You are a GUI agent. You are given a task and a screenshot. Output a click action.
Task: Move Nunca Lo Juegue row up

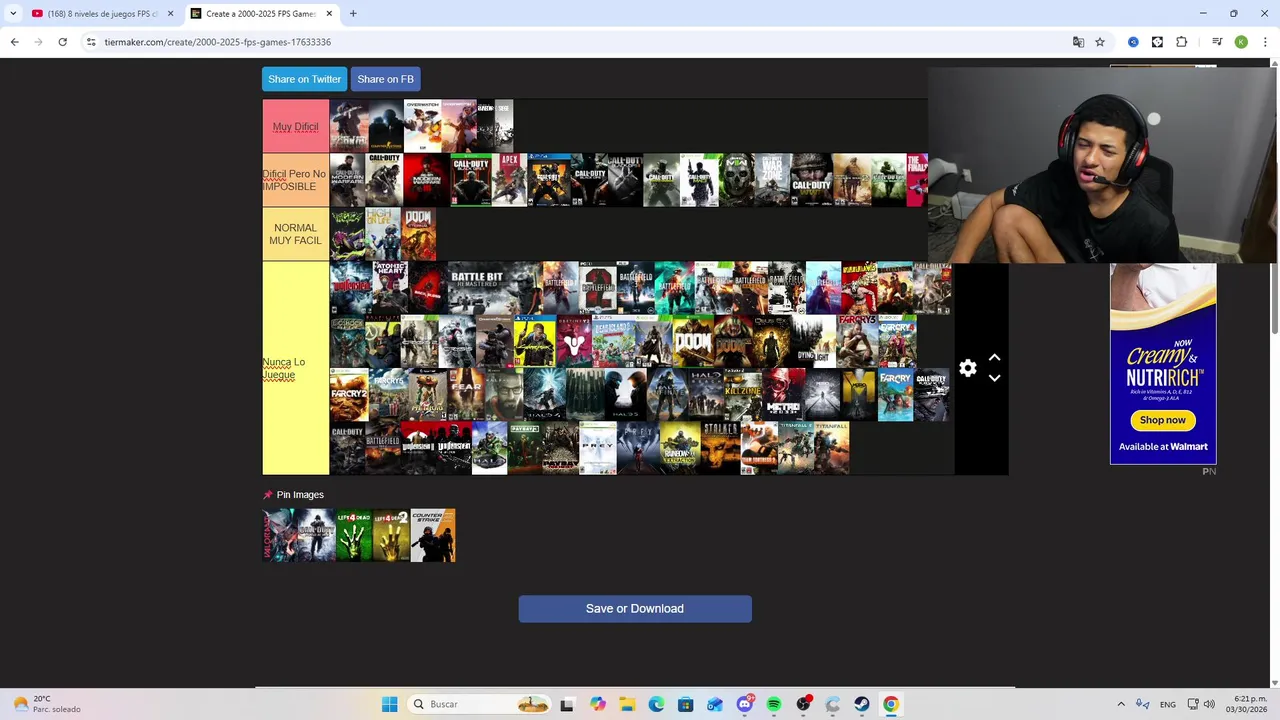(x=994, y=357)
